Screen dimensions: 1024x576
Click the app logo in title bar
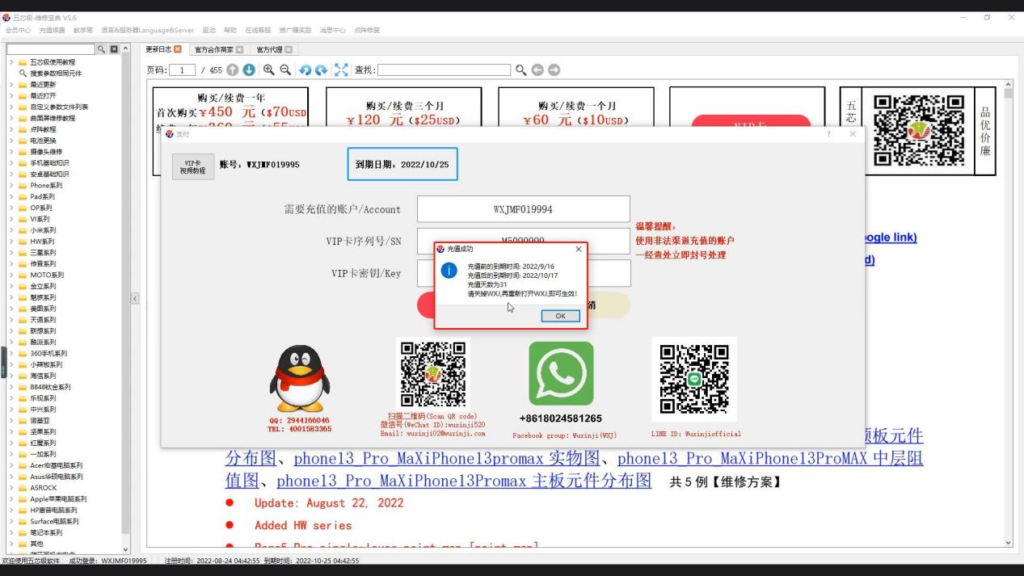7,18
